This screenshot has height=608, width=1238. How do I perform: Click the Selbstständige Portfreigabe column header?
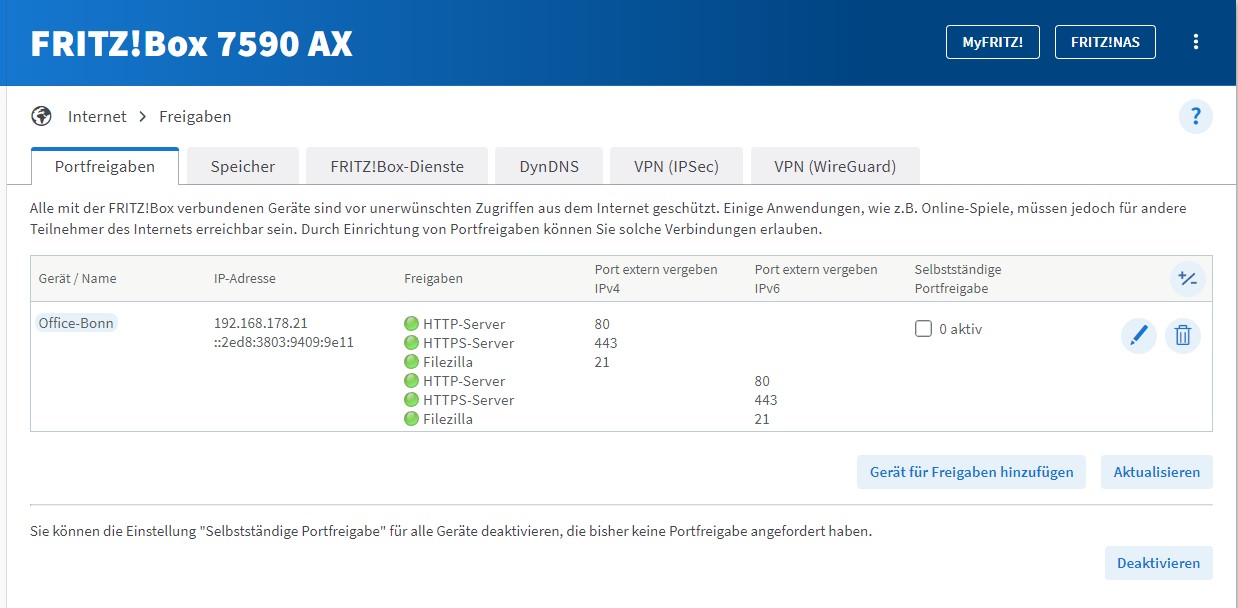[x=958, y=278]
